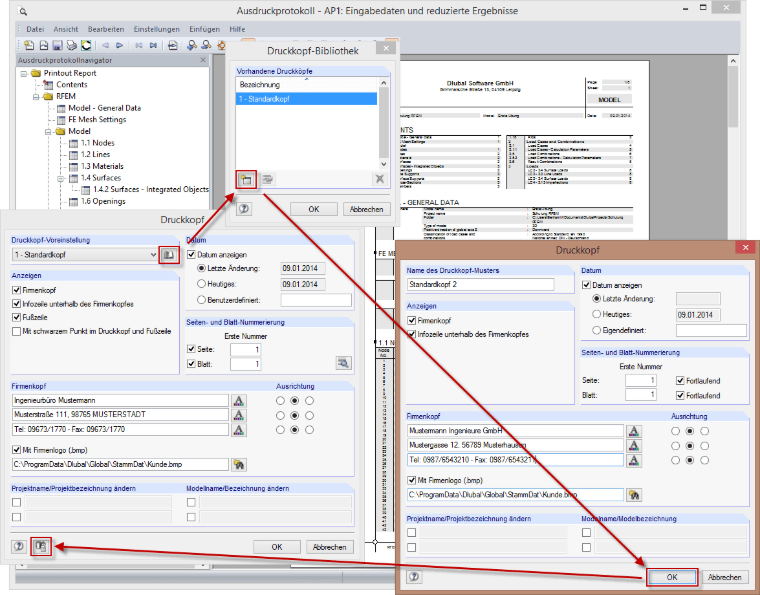Image resolution: width=760 pixels, height=595 pixels.
Task: Browse for logo file in left Druckkopf dialog
Action: pos(238,464)
